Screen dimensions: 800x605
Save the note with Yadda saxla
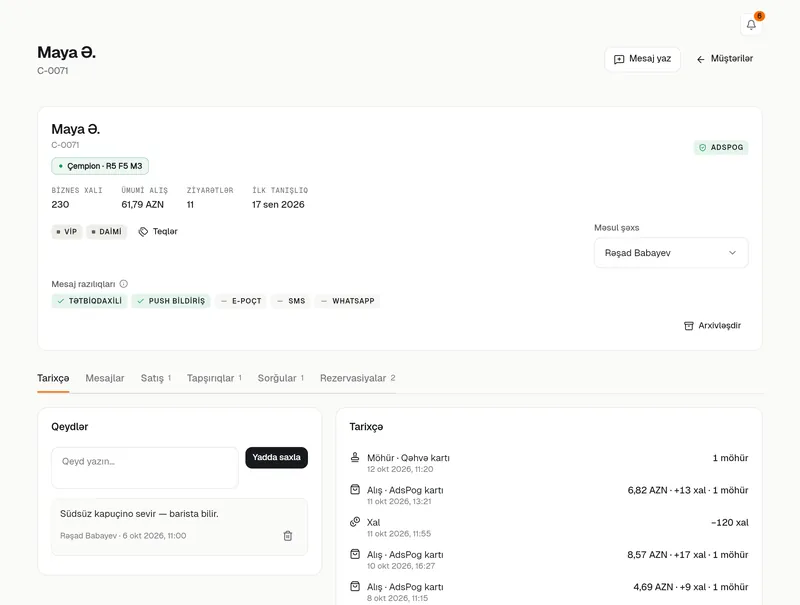coord(277,458)
